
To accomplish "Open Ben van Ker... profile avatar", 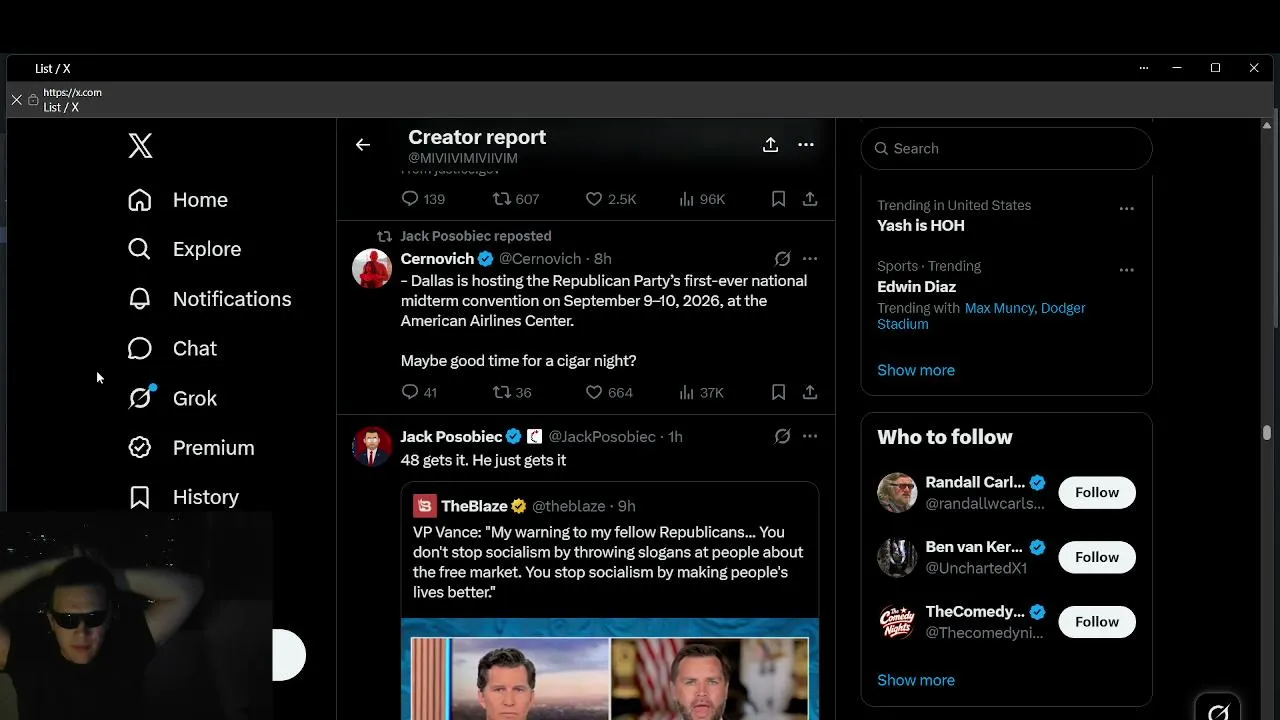I will (x=897, y=557).
